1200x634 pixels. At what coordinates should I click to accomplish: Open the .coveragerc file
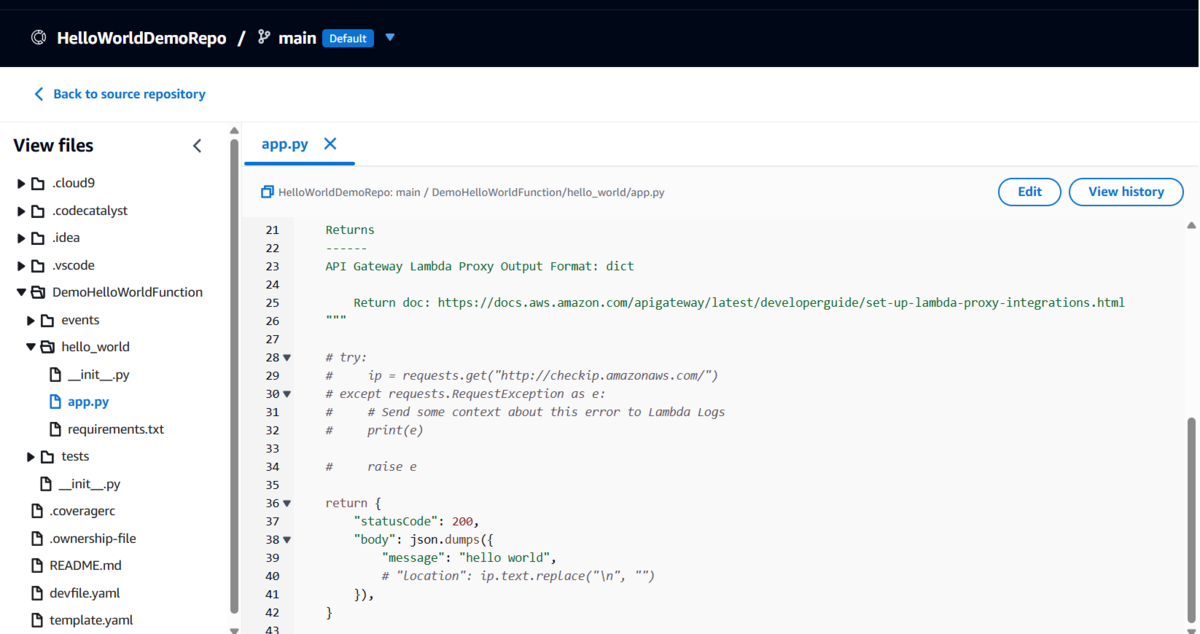[x=83, y=511]
